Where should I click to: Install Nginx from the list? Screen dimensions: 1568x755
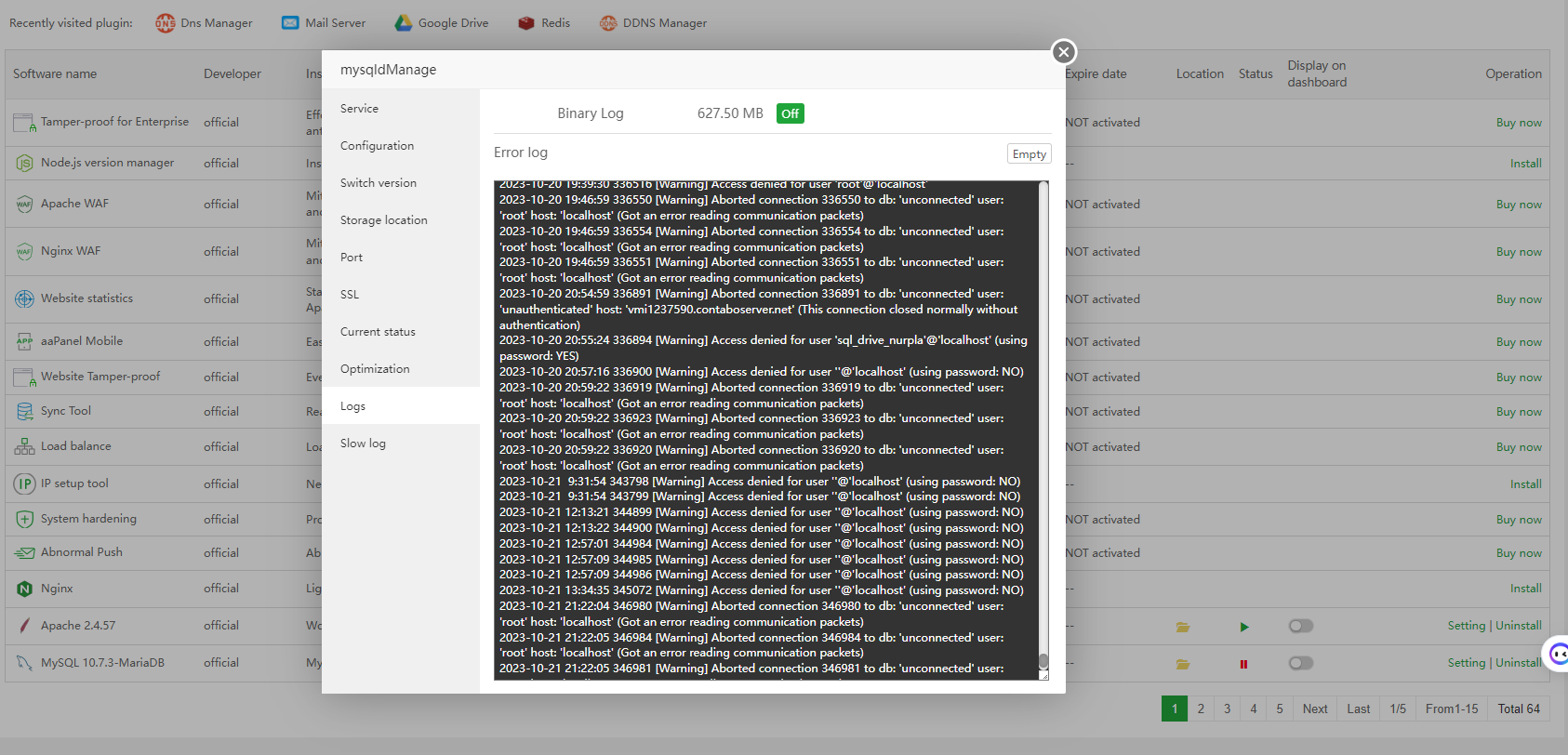point(1526,589)
